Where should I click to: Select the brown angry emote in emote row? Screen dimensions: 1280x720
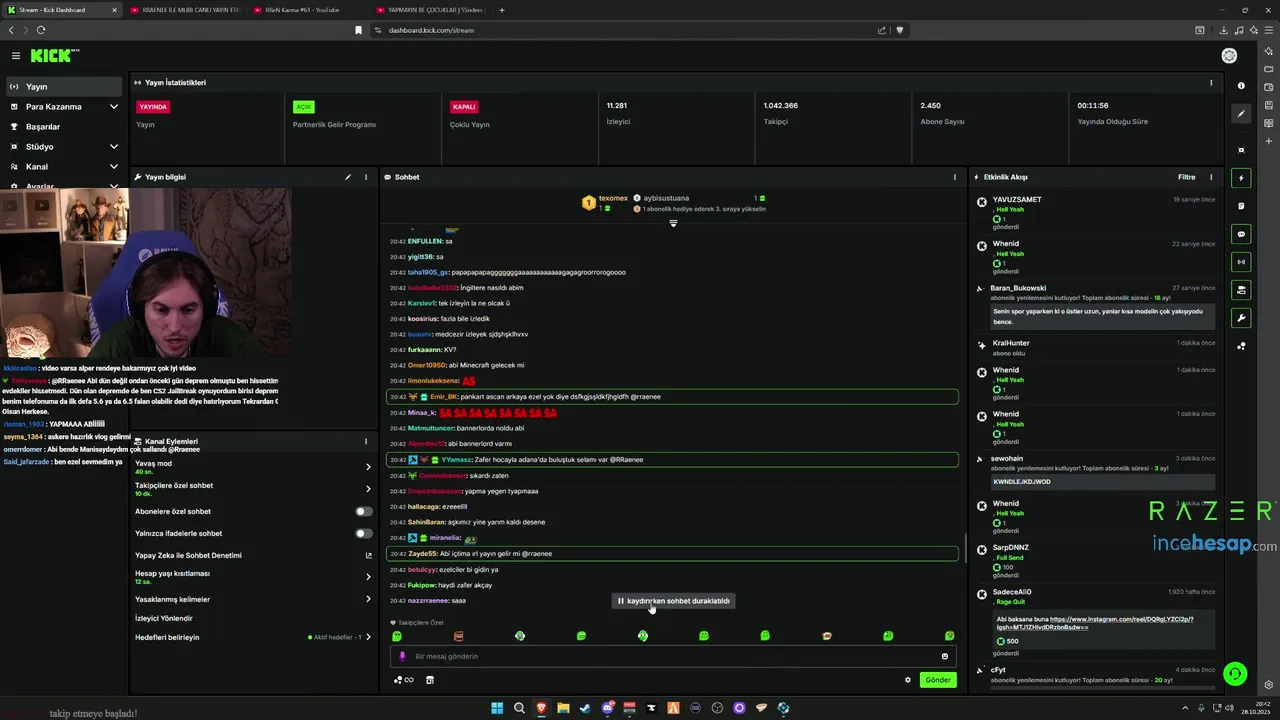click(x=458, y=636)
